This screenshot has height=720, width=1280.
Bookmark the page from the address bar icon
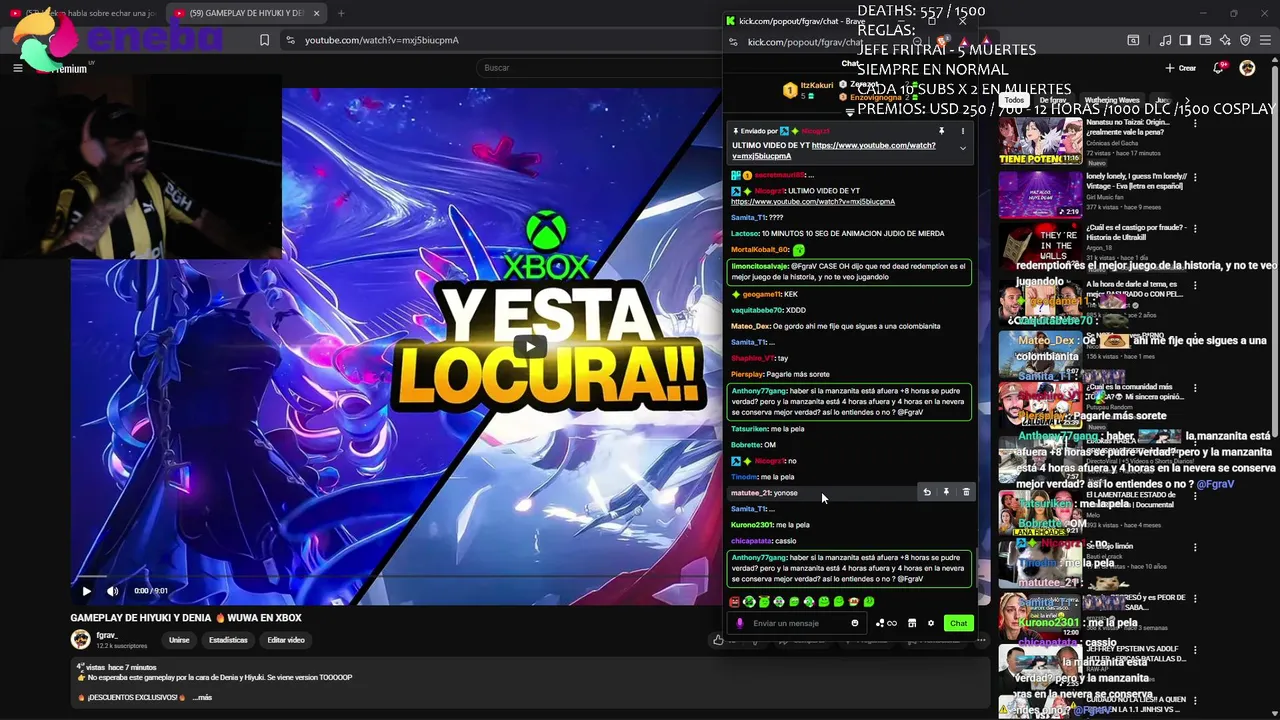[x=264, y=40]
